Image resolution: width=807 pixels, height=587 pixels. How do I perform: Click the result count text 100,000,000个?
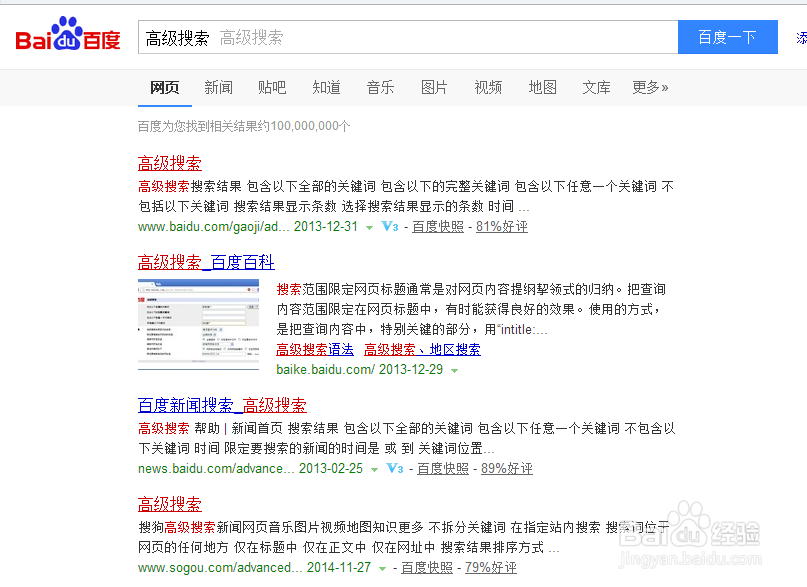point(310,126)
